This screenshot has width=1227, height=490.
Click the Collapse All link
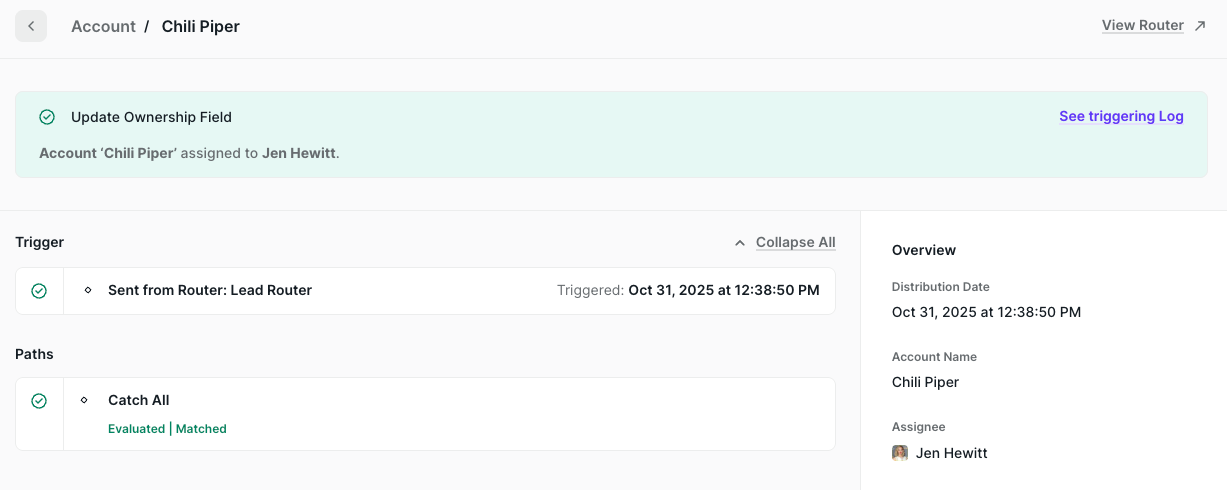tap(795, 243)
